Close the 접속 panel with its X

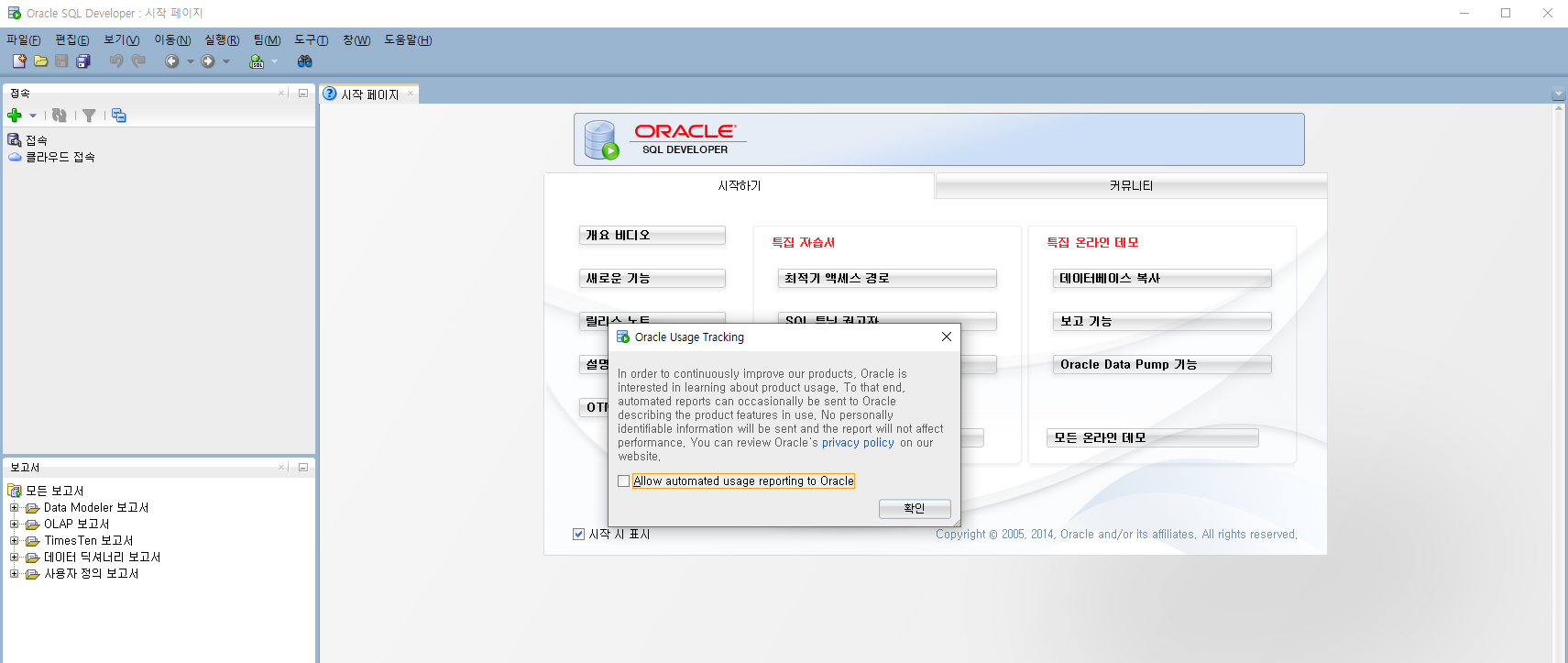(x=282, y=93)
